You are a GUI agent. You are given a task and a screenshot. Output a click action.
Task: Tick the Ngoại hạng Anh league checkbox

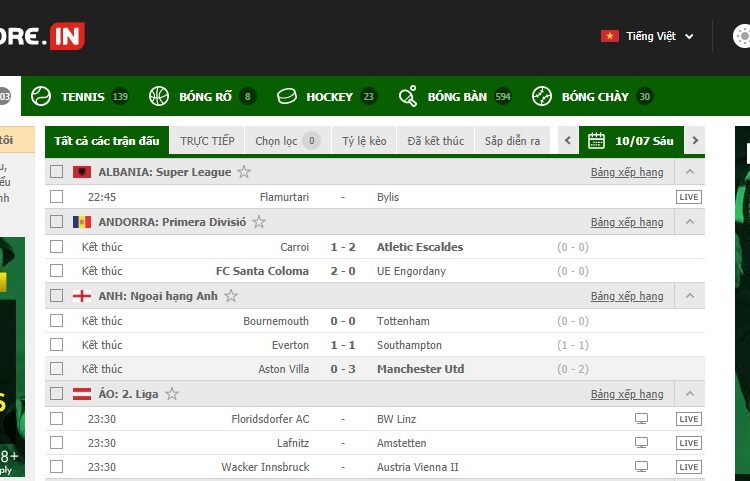(56, 296)
